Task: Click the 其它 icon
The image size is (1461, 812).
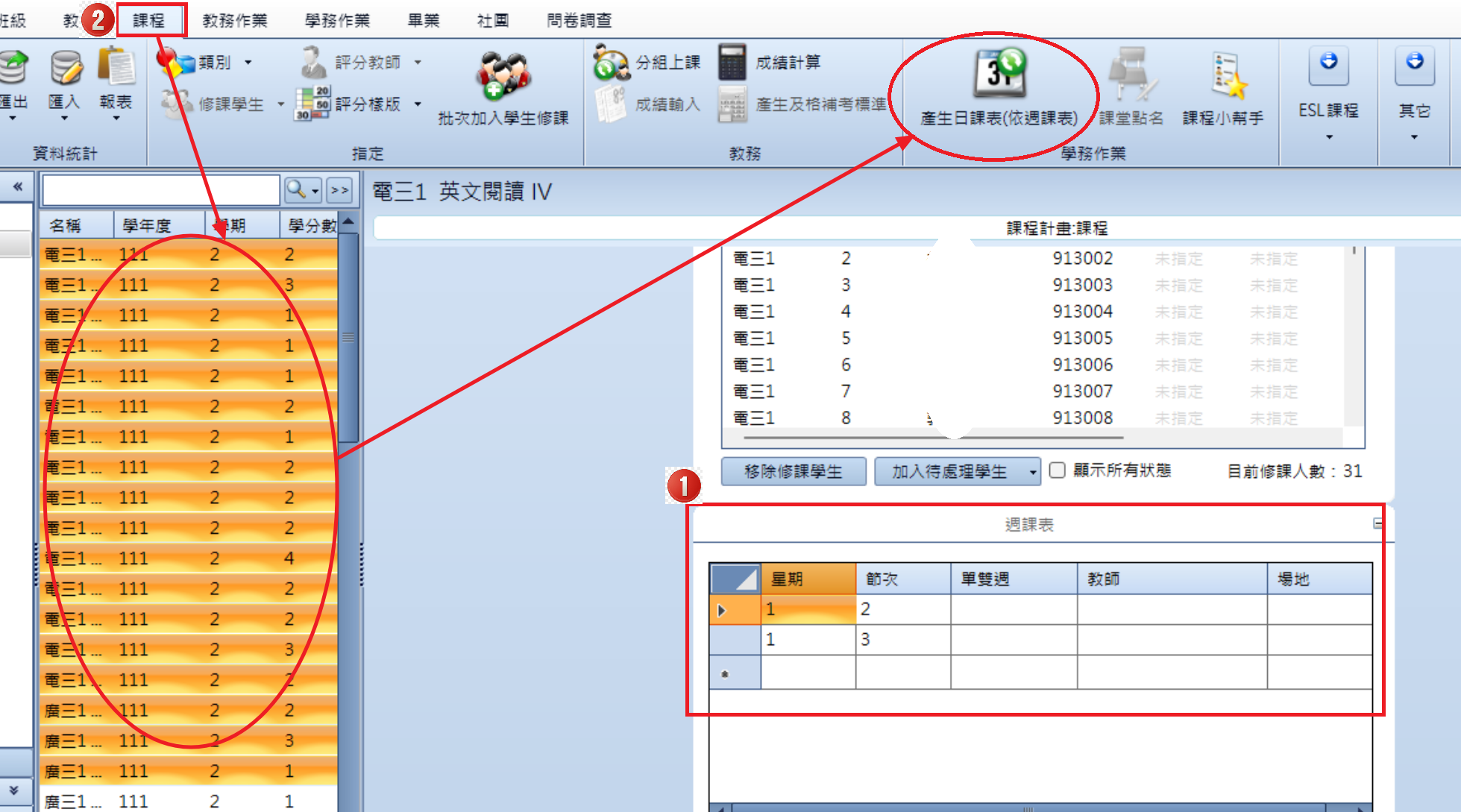Action: (1414, 66)
